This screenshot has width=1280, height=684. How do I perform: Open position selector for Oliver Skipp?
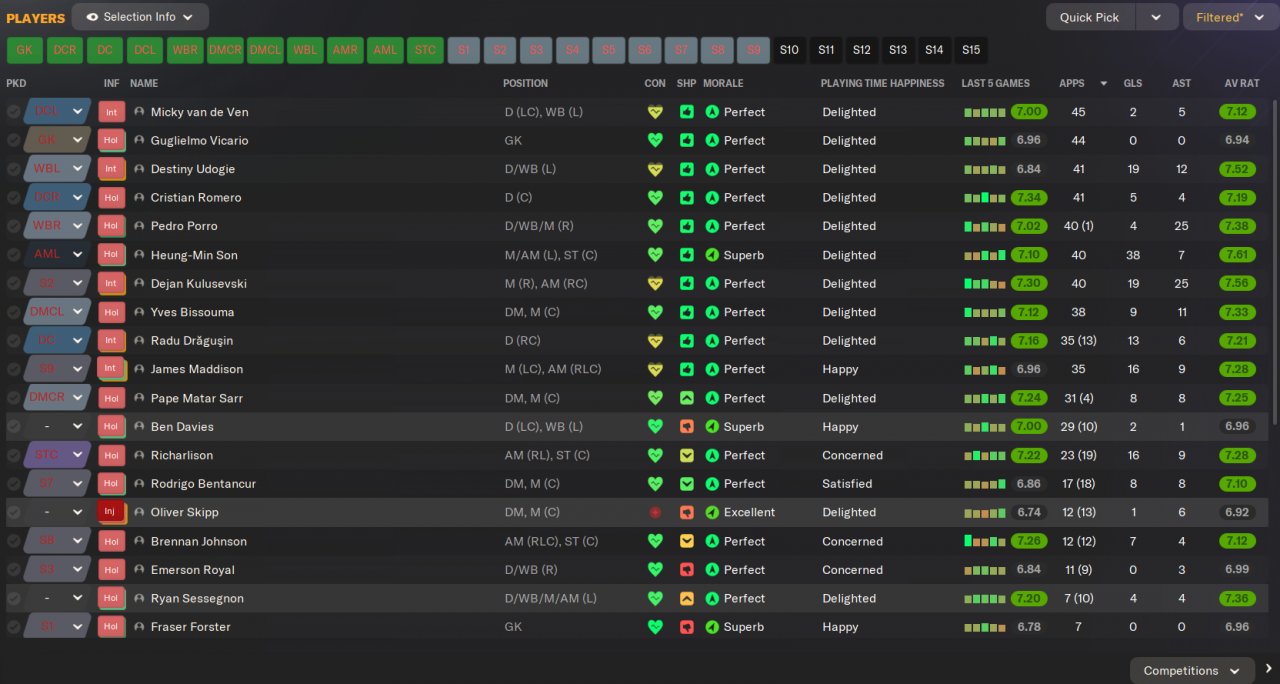[58, 512]
